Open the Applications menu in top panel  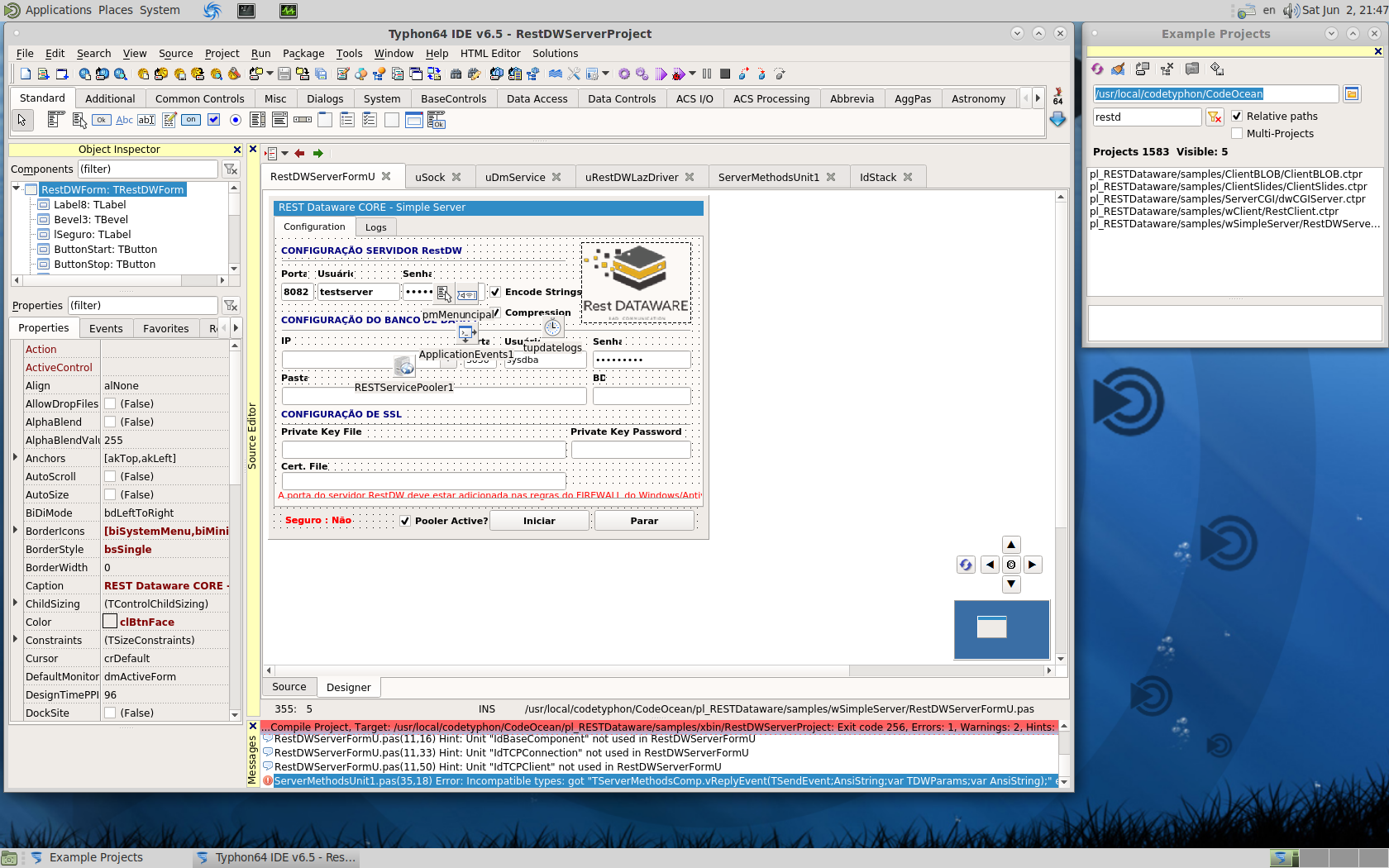point(58,10)
